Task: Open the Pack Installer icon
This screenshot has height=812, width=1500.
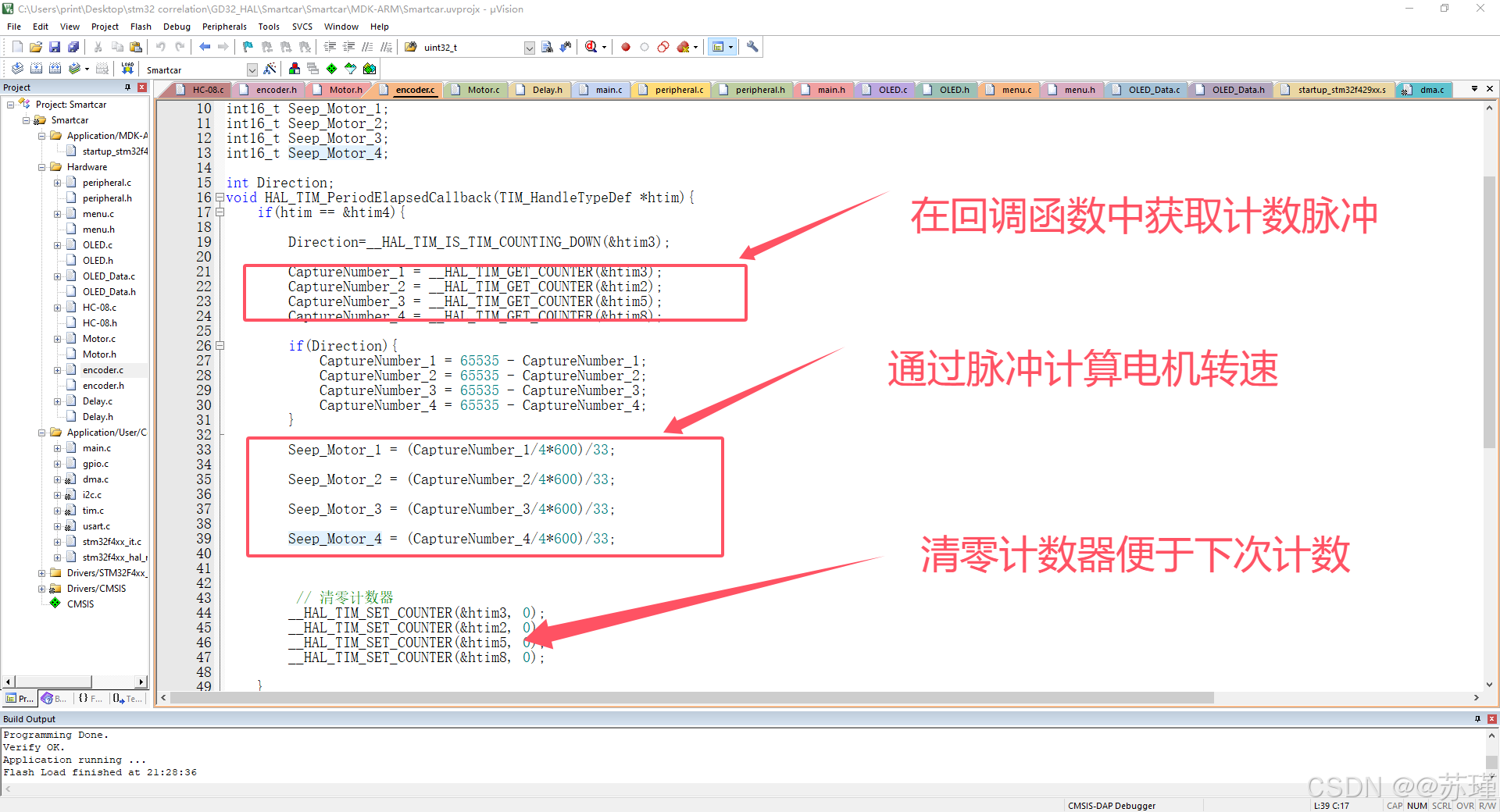Action: pyautogui.click(x=370, y=69)
